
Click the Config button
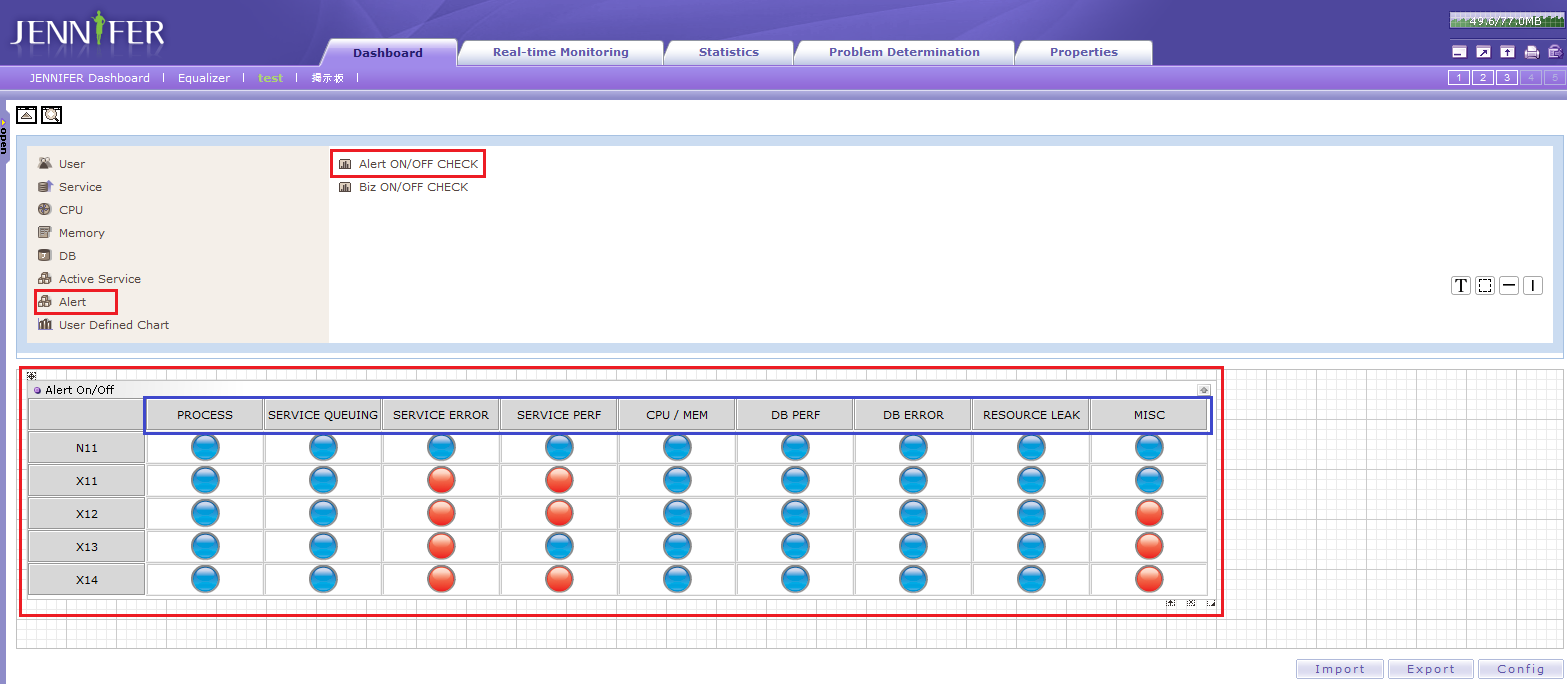1521,669
